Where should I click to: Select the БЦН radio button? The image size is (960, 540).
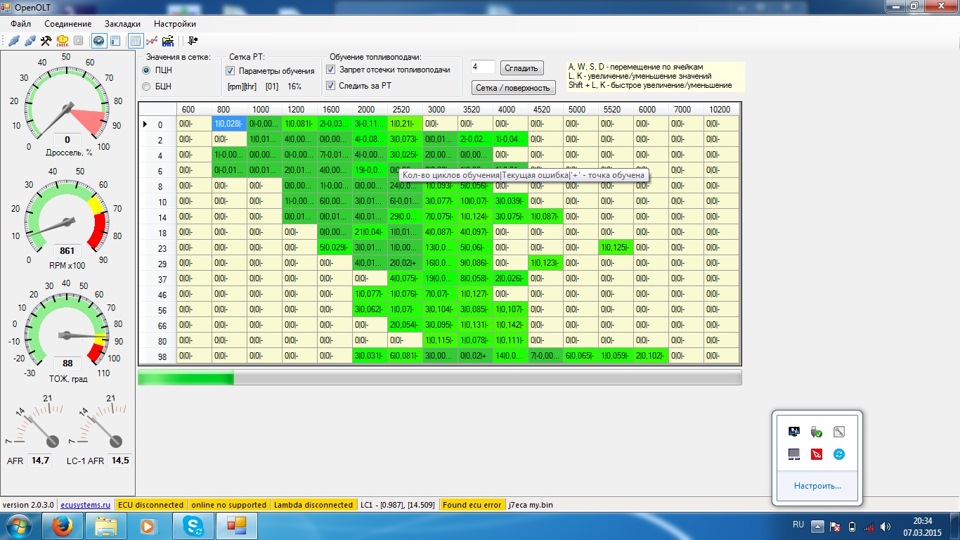[x=146, y=86]
